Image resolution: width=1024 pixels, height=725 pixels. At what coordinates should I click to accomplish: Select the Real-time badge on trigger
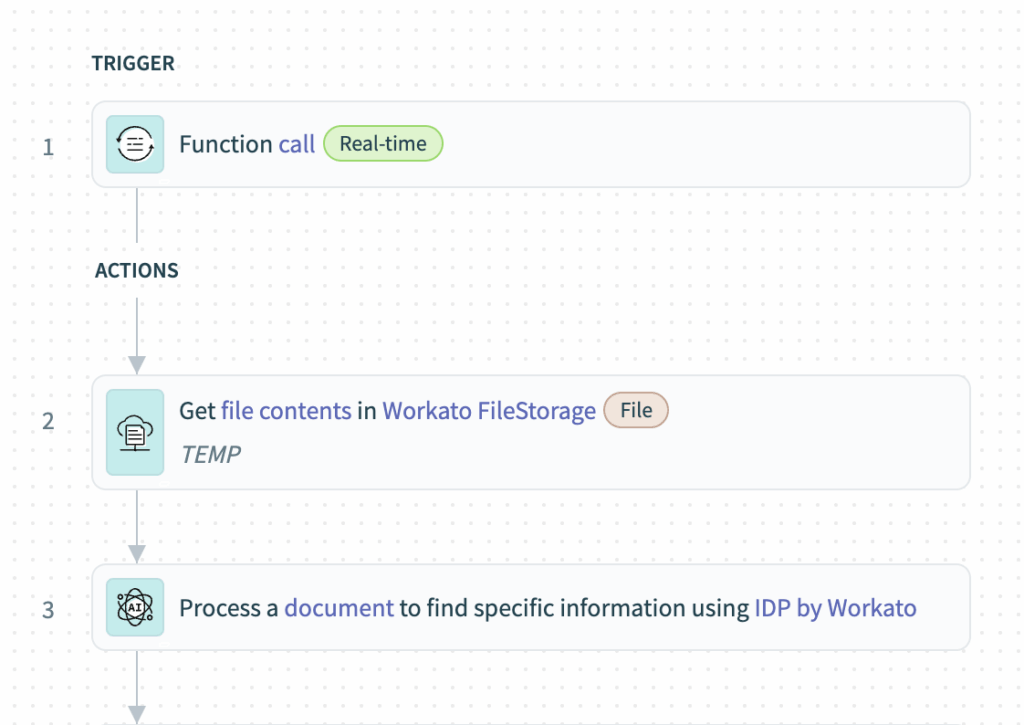pos(383,144)
